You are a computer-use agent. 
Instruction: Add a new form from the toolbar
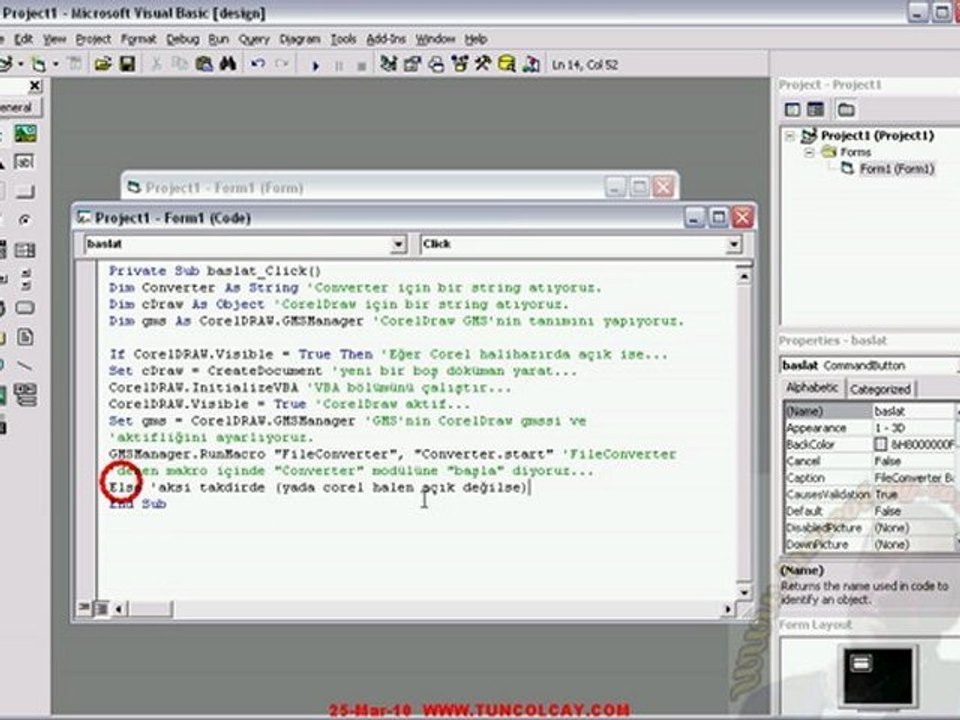(38, 64)
